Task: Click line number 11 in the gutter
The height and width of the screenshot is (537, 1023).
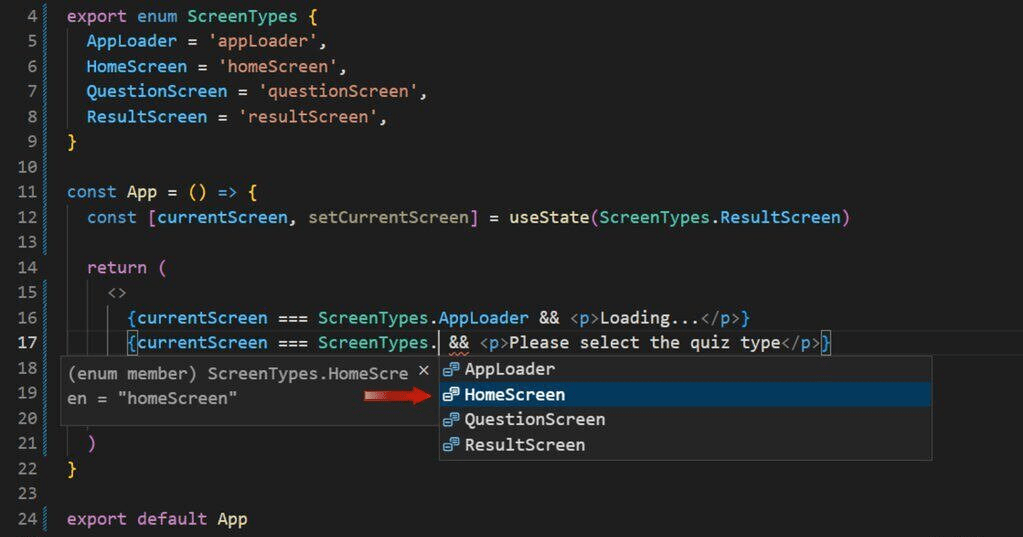Action: pyautogui.click(x=27, y=192)
